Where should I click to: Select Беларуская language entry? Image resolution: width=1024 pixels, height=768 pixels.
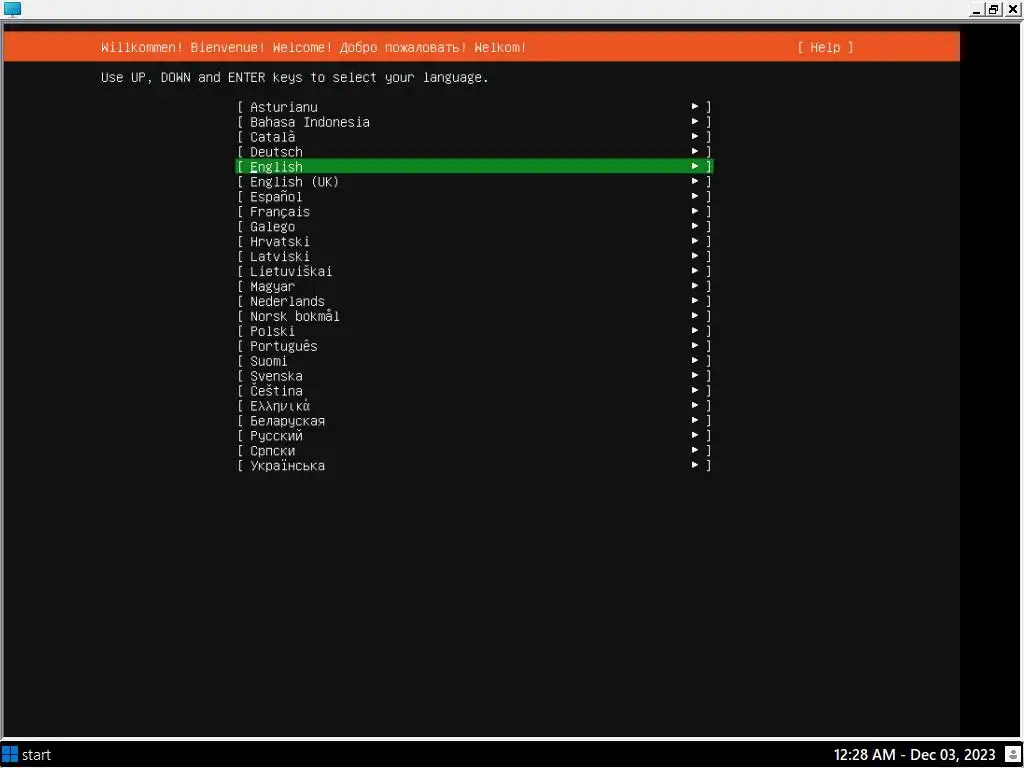pyautogui.click(x=474, y=421)
